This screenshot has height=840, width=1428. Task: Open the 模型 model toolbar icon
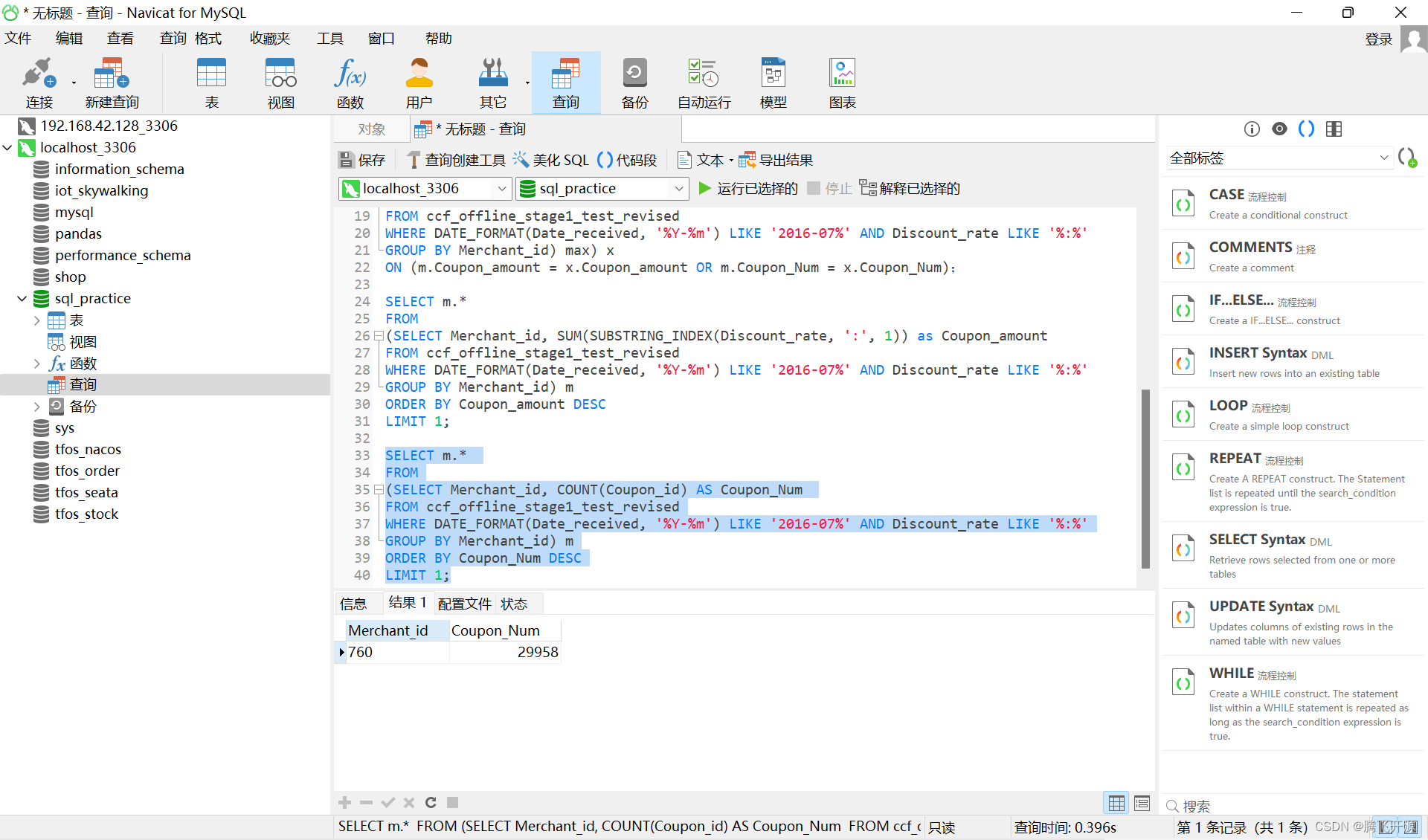pos(773,83)
